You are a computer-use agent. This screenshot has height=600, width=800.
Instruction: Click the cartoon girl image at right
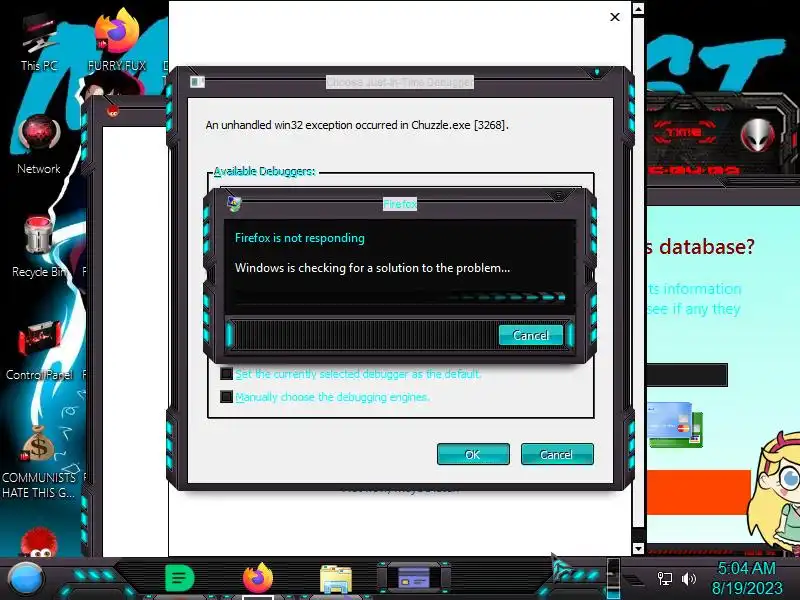click(773, 493)
